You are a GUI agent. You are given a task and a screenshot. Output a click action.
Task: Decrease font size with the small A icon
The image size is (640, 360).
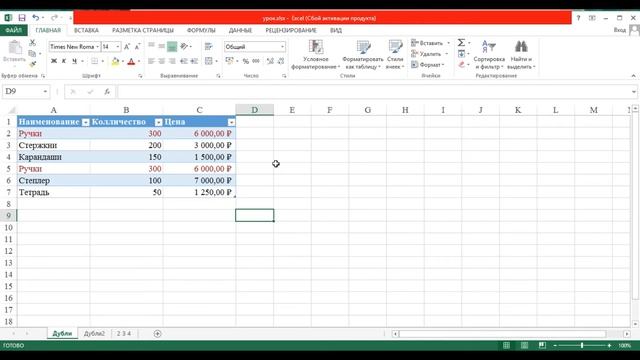[138, 47]
